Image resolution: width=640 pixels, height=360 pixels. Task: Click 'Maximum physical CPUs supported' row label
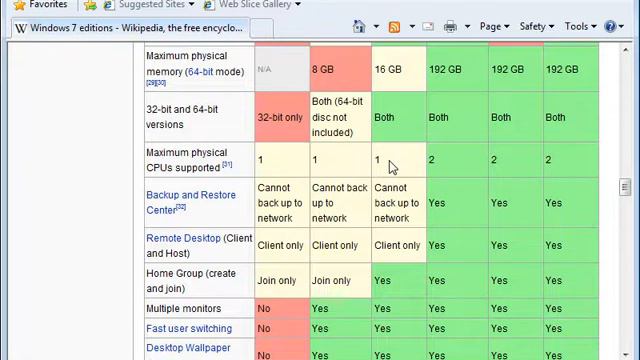pos(199,160)
